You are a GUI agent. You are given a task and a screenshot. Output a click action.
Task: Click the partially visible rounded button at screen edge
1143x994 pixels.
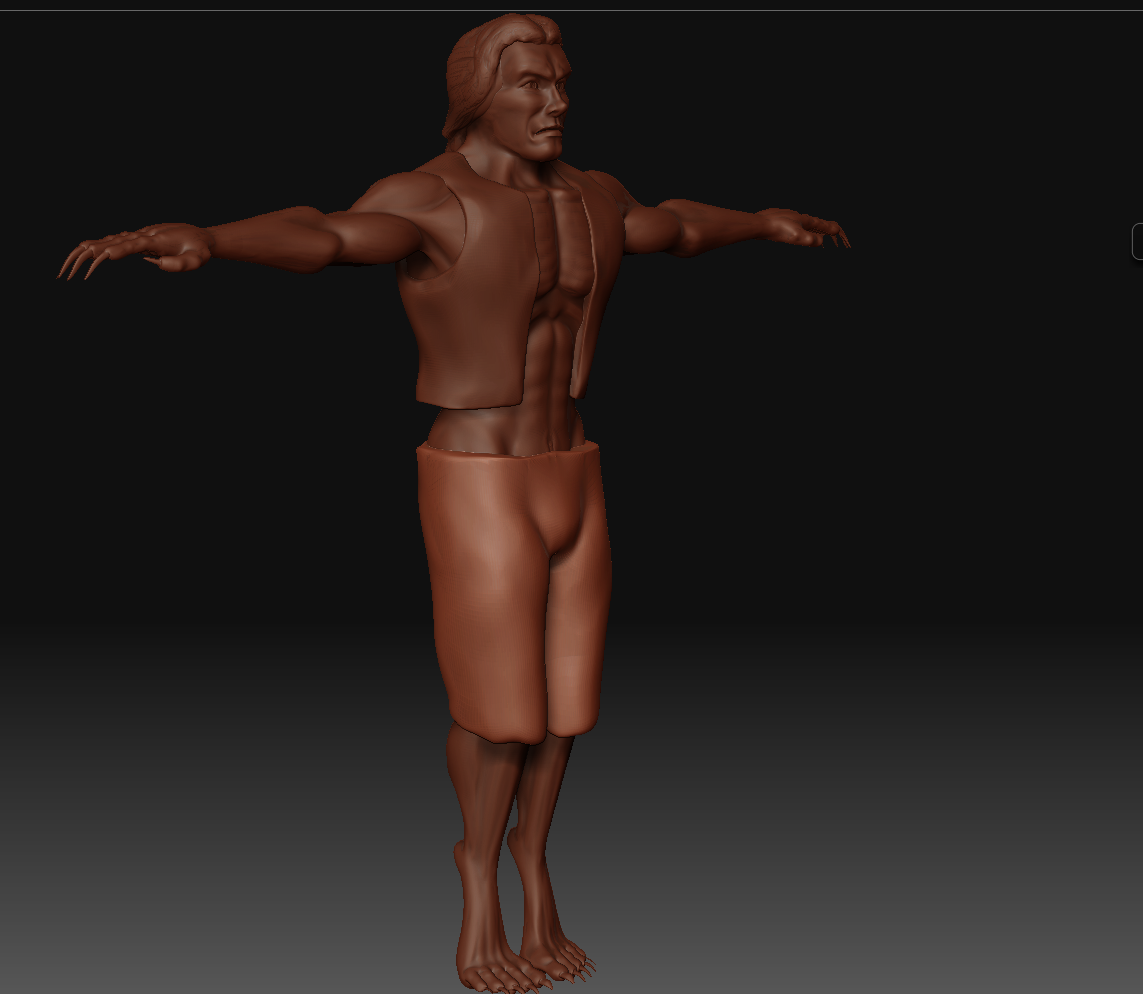pos(1137,241)
